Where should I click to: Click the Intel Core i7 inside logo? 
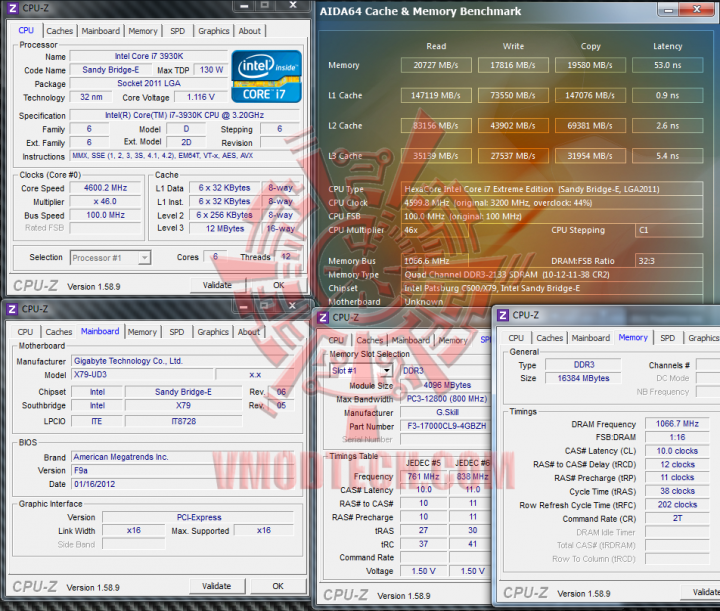(266, 76)
